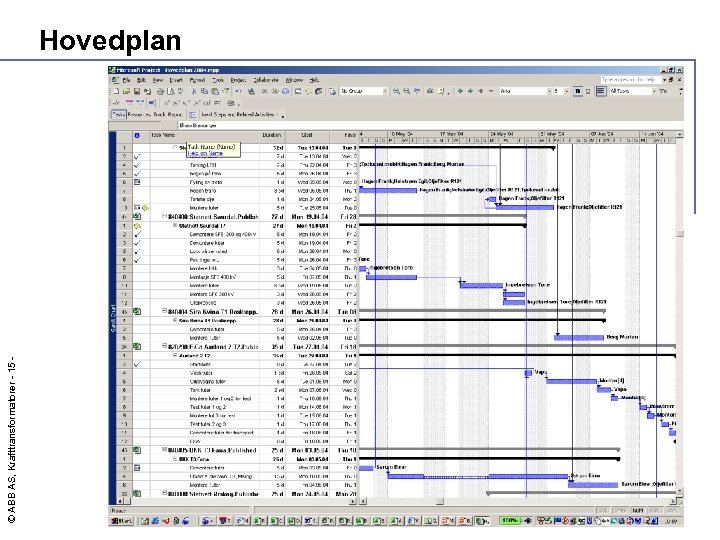This screenshot has height=540, width=720.
Task: Click the Cut scissors icon
Action: pyautogui.click(x=194, y=91)
